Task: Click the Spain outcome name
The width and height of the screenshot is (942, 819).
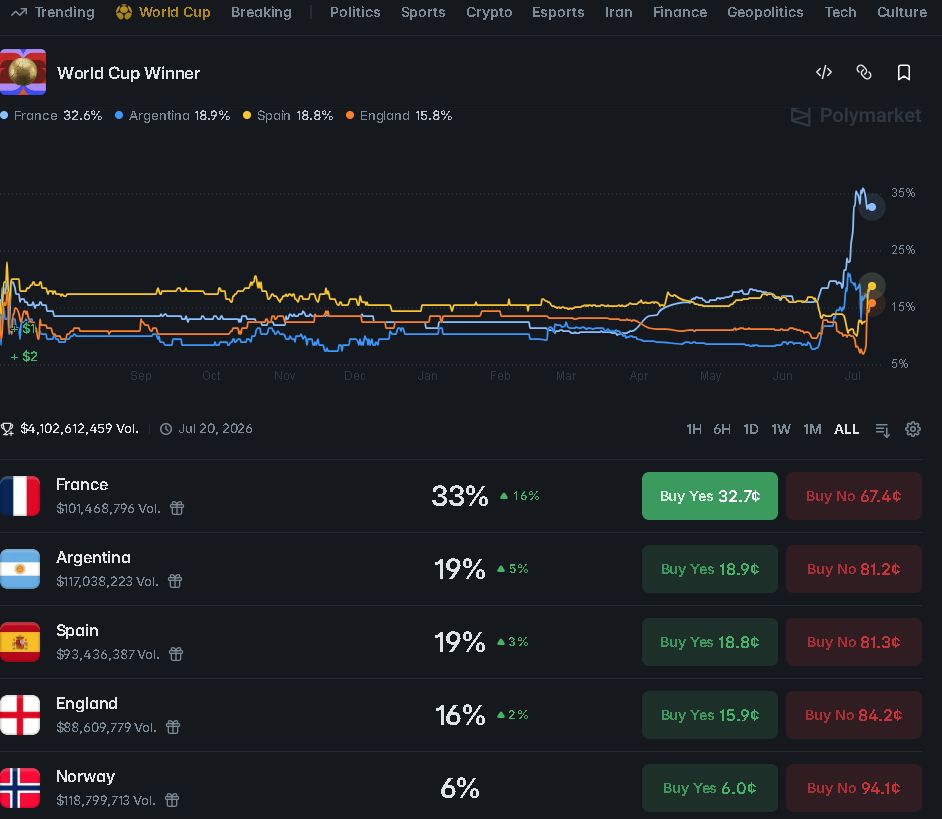Action: (x=77, y=630)
